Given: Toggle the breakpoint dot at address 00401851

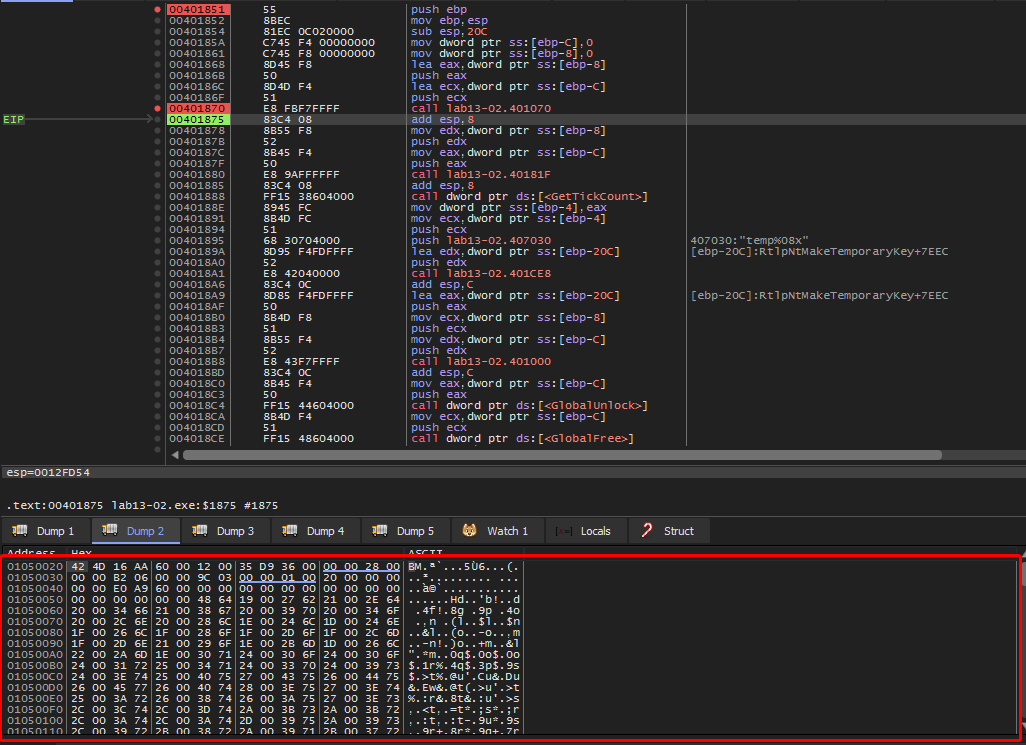Looking at the screenshot, I should (x=157, y=9).
